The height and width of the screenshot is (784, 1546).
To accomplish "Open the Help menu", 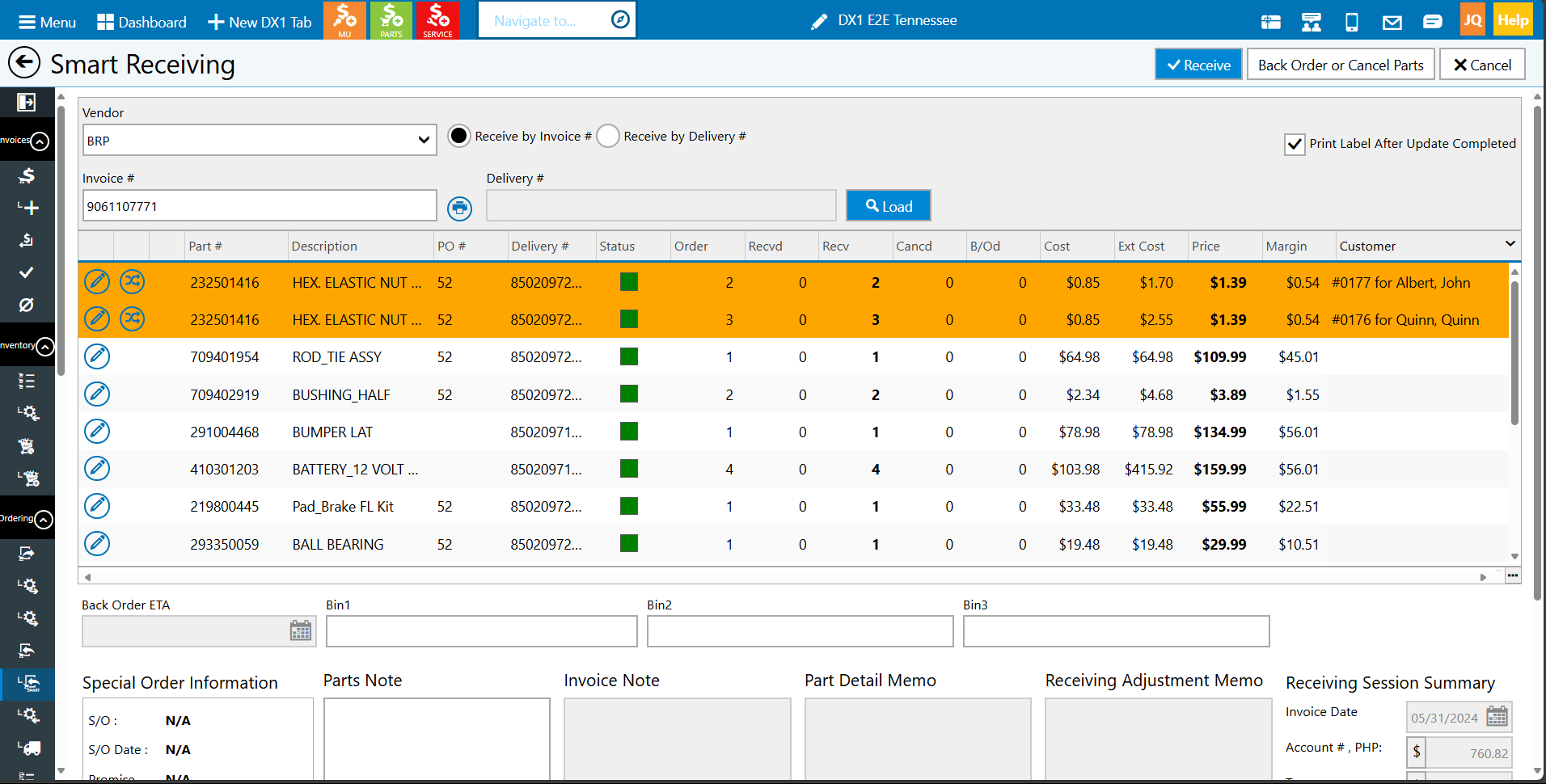I will point(1512,20).
